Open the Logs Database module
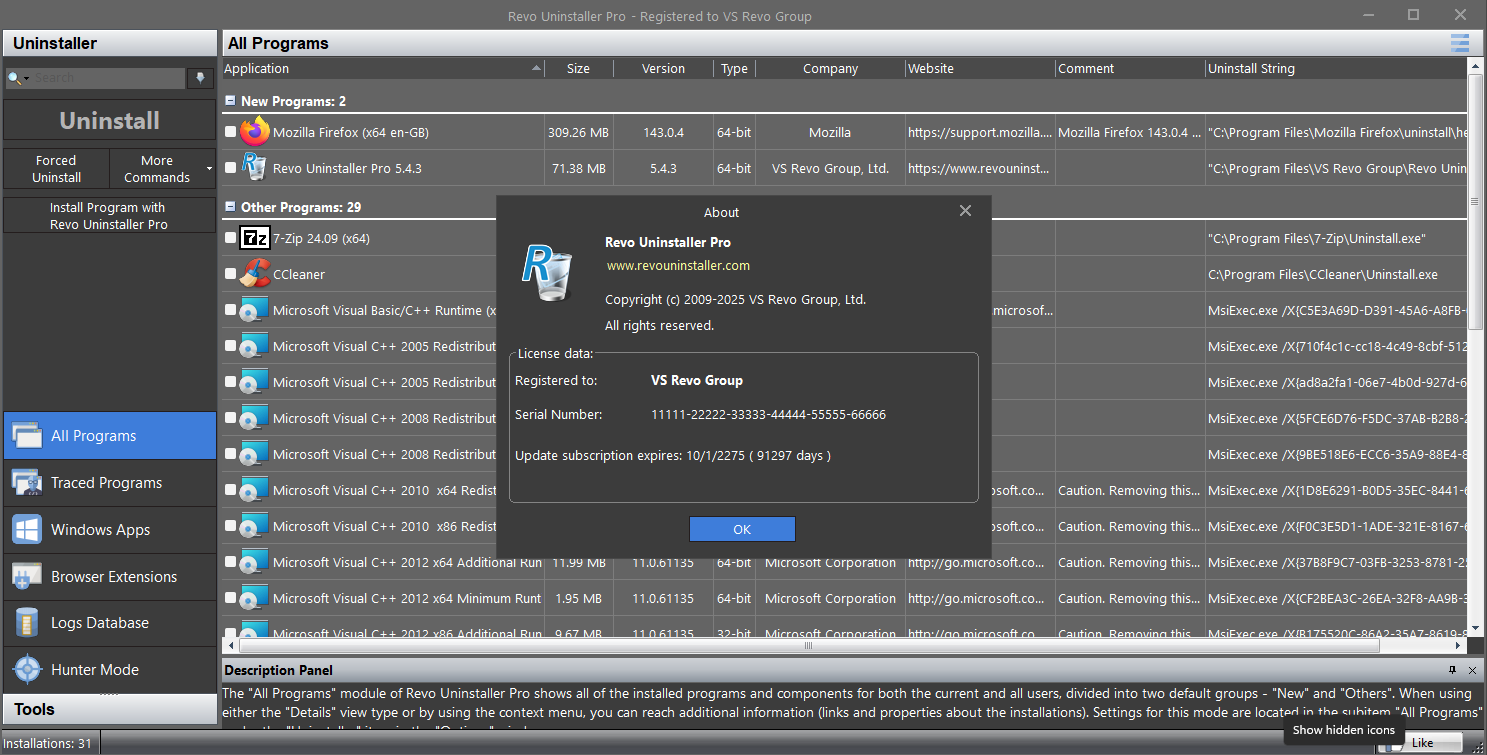Viewport: 1487px width, 755px height. [110, 623]
